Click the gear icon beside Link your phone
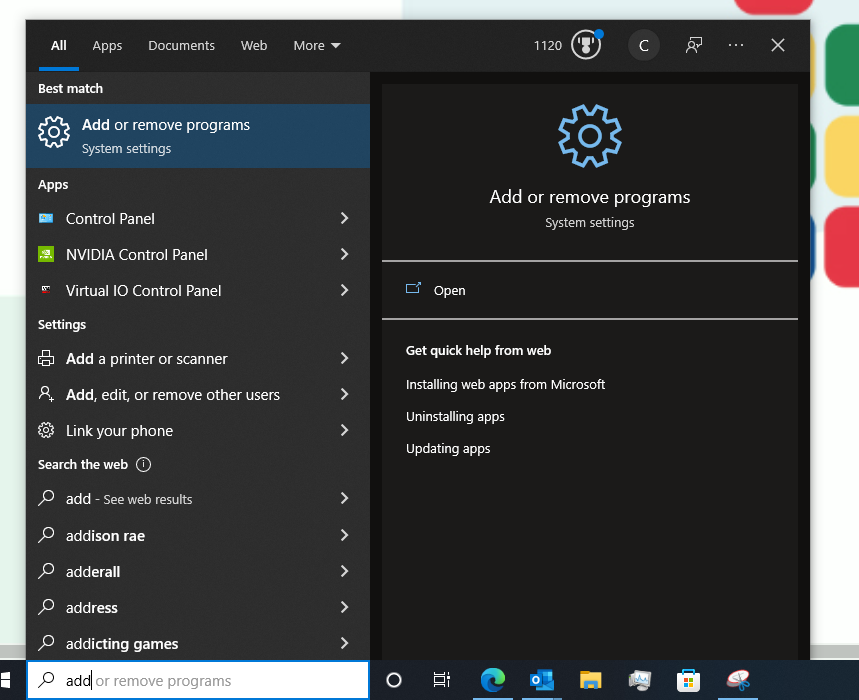 tap(46, 431)
